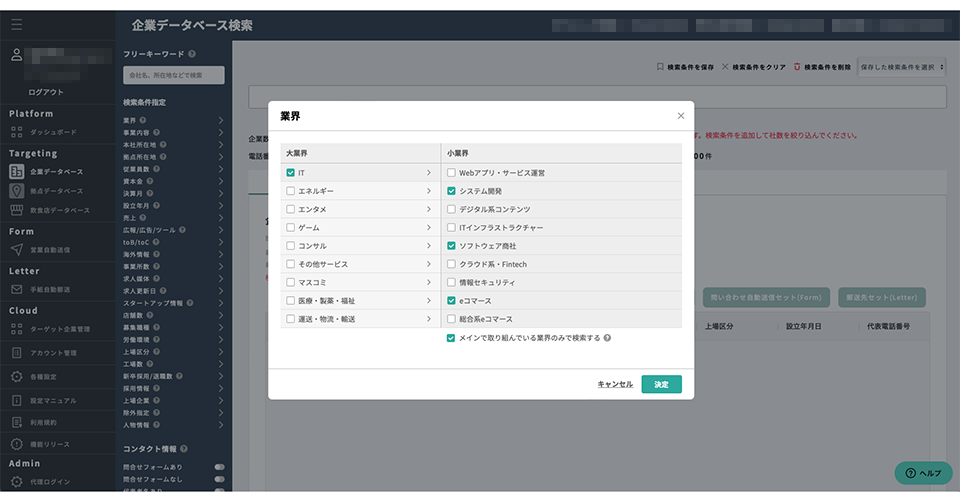
Task: Click the キャンセル link
Action: (x=615, y=384)
